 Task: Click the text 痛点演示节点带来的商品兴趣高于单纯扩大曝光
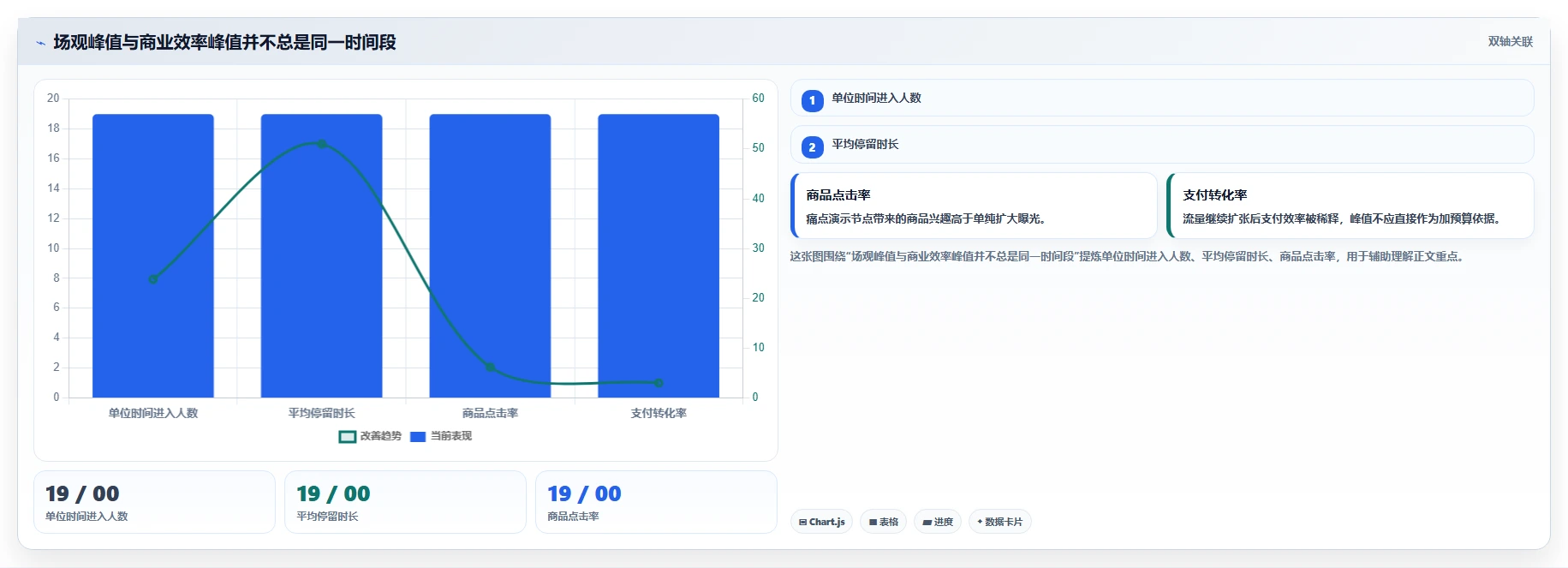pos(926,218)
